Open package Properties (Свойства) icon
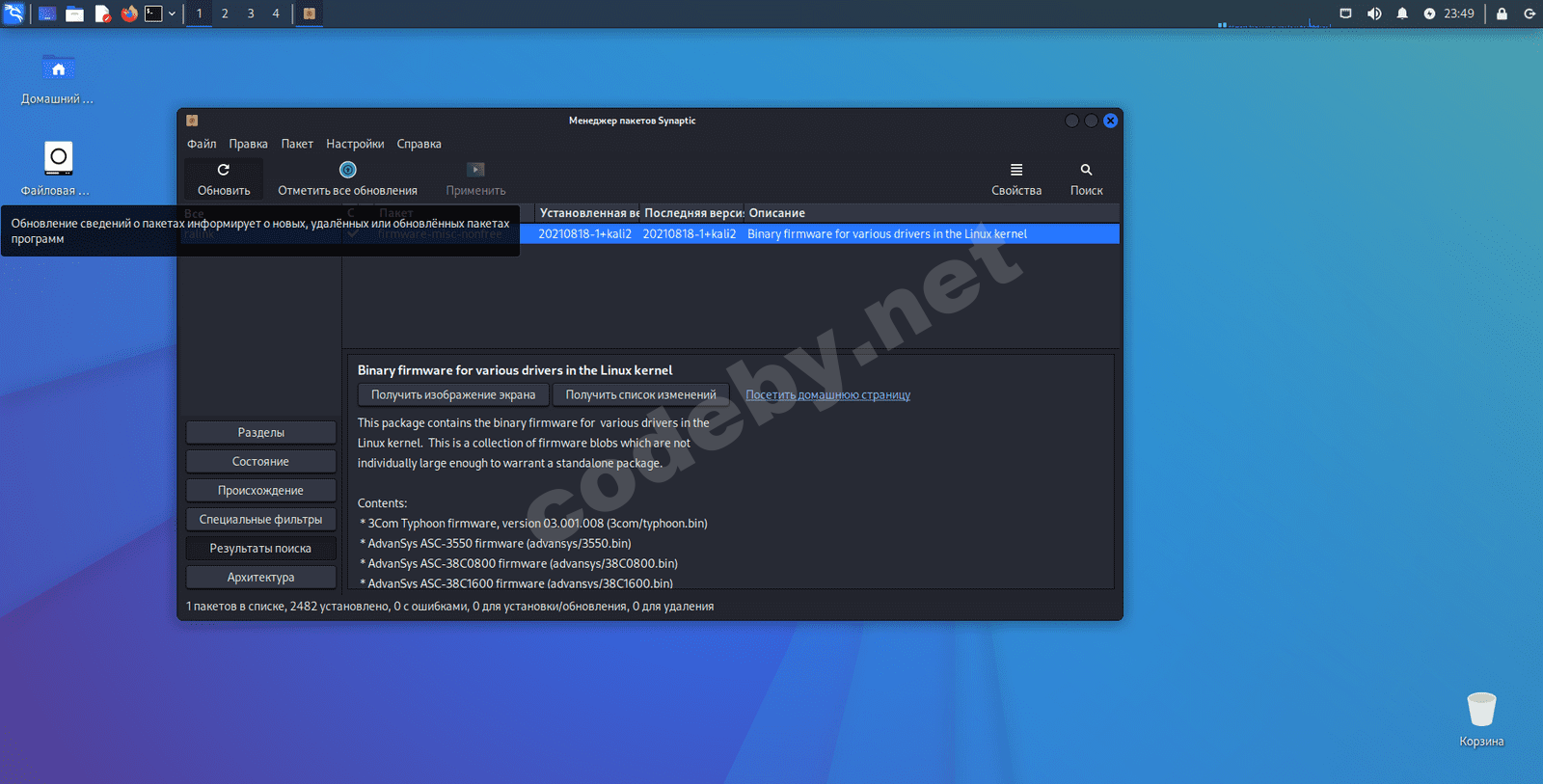1543x784 pixels. pos(1015,171)
